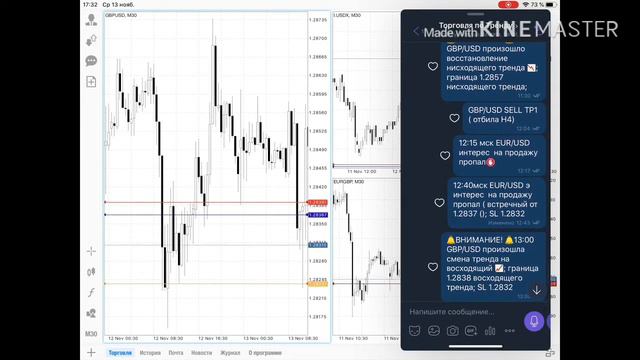Open the poll chart icon in chat toolbar
Image resolution: width=640 pixels, height=360 pixels.
490,331
